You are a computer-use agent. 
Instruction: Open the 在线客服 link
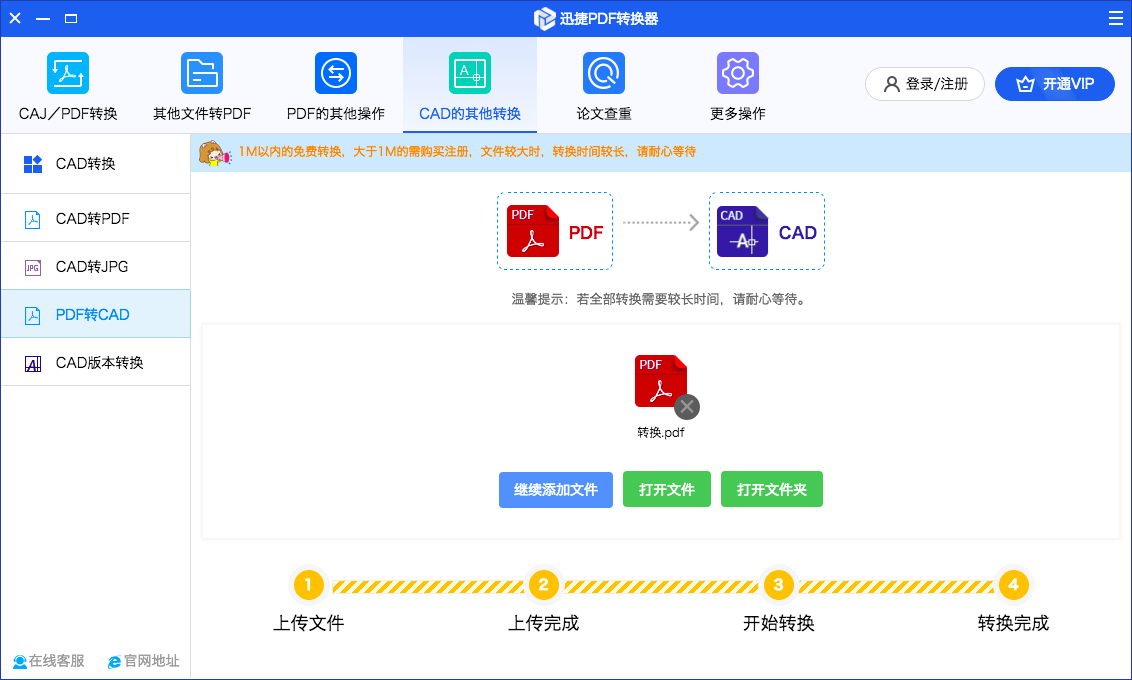point(48,661)
